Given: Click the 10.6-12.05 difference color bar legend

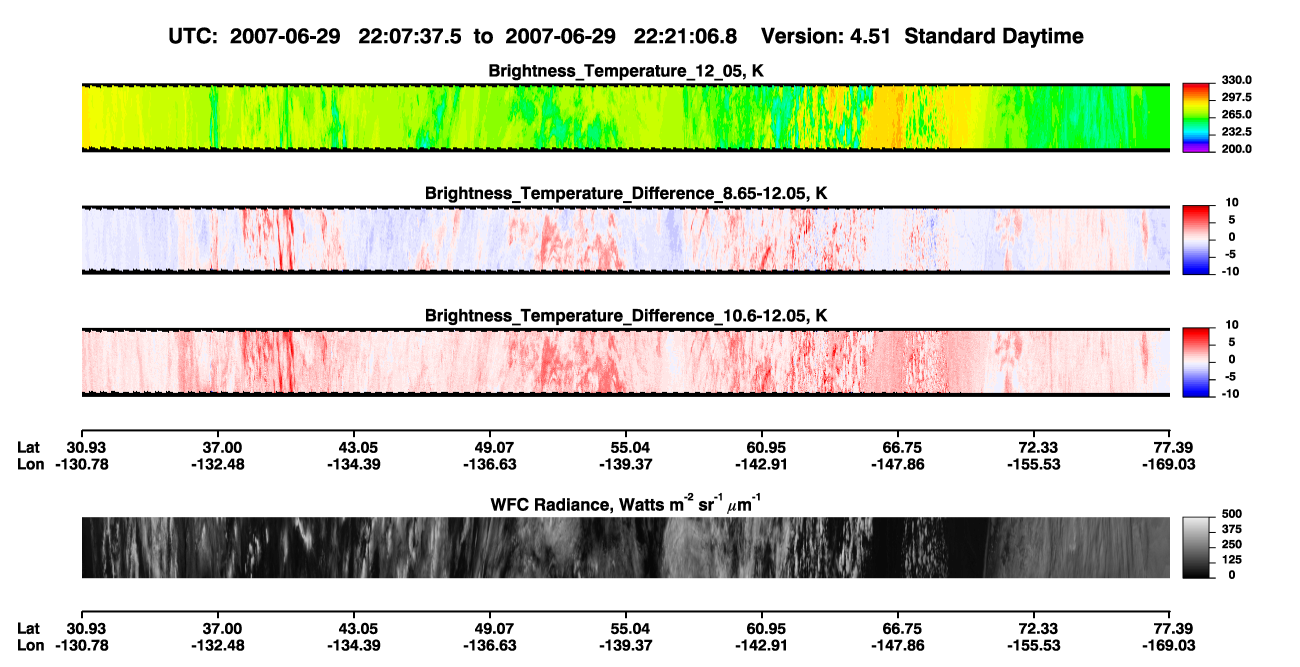Looking at the screenshot, I should pos(1197,362).
